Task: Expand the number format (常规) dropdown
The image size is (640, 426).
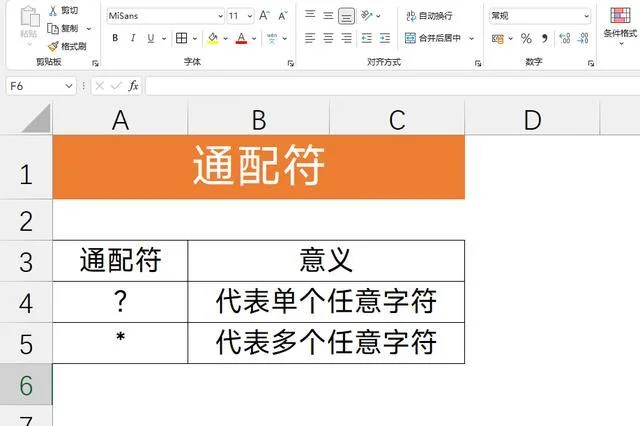Action: [586, 16]
